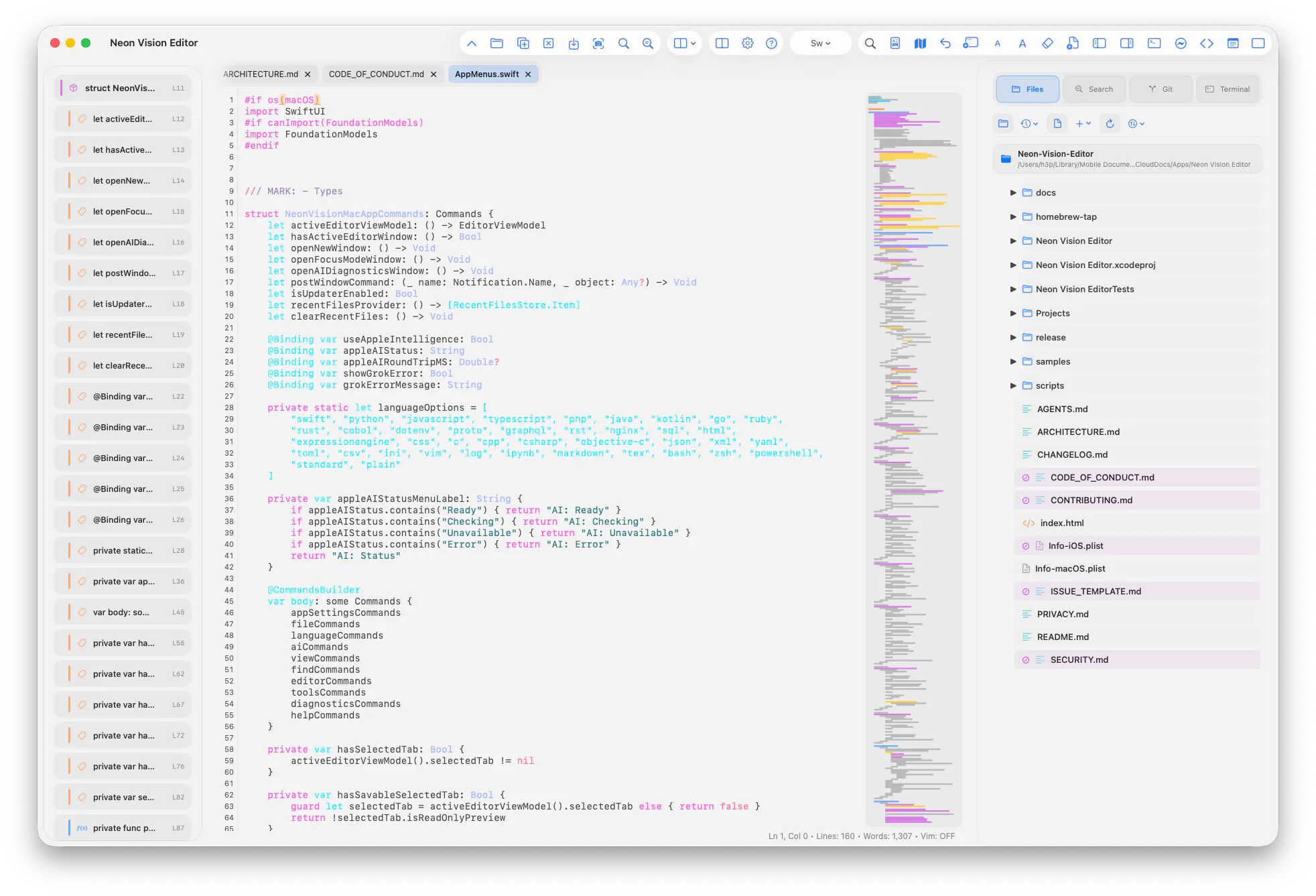
Task: Click the terminal prompt toolbar icon
Action: (x=1154, y=44)
